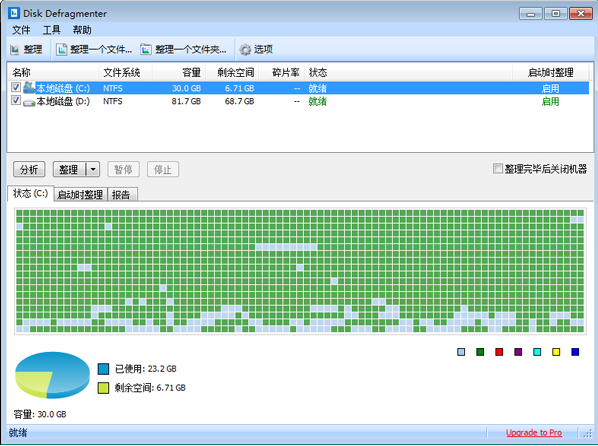Screen dimensions: 598x446
Task: Click the 选项 toolbar label
Action: click(264, 50)
